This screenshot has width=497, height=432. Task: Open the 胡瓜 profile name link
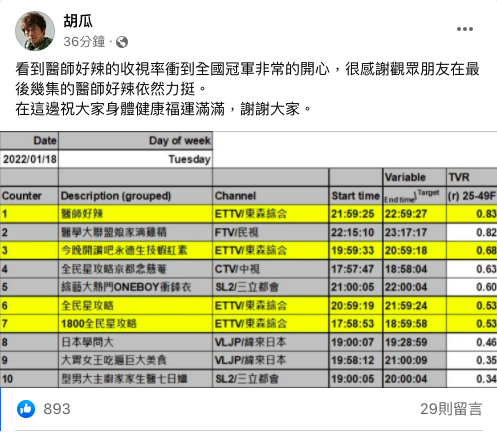coord(78,21)
